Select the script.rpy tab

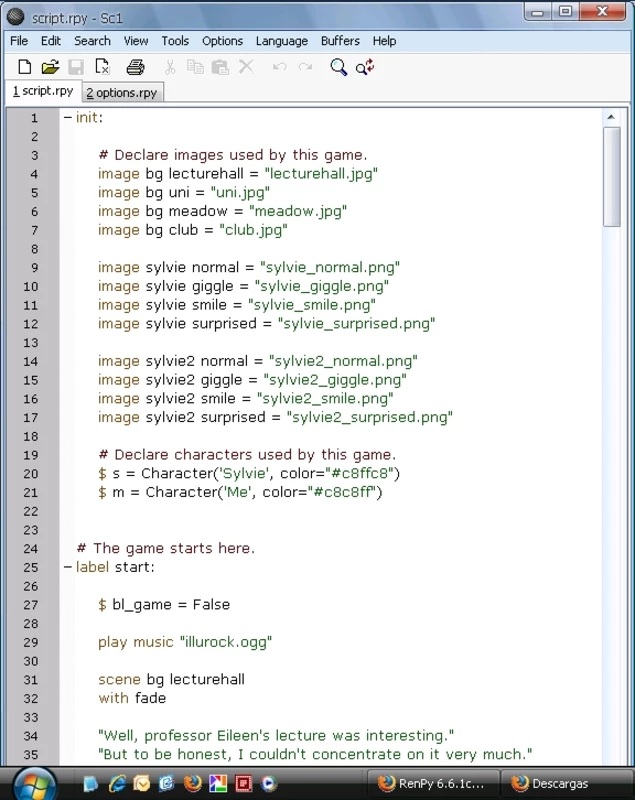42,91
